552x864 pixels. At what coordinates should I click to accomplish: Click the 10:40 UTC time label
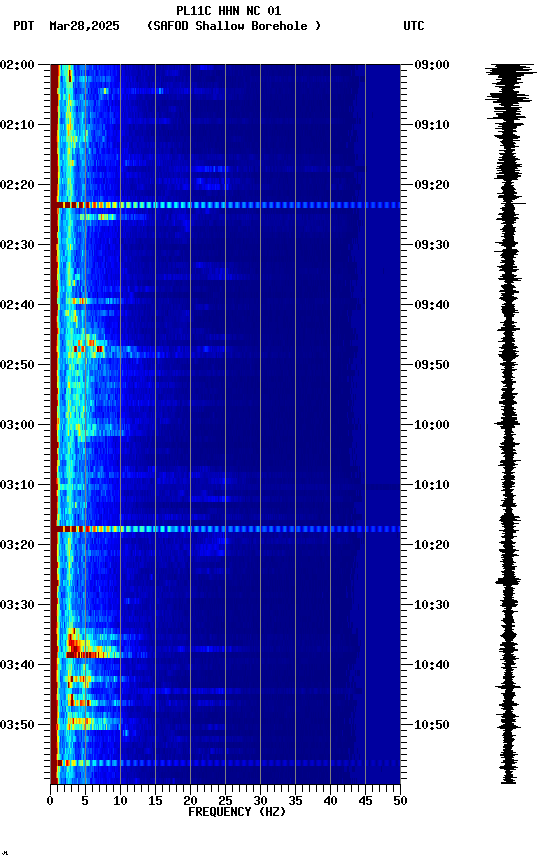pos(432,665)
